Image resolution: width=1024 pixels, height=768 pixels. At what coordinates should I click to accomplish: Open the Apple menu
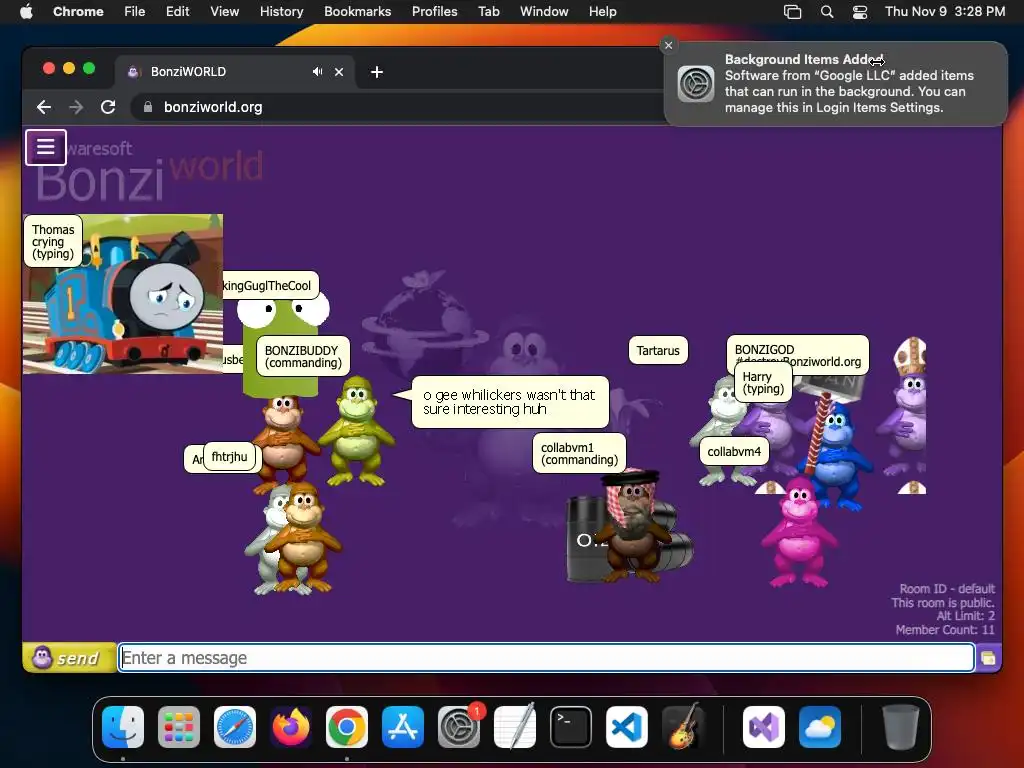coord(26,11)
